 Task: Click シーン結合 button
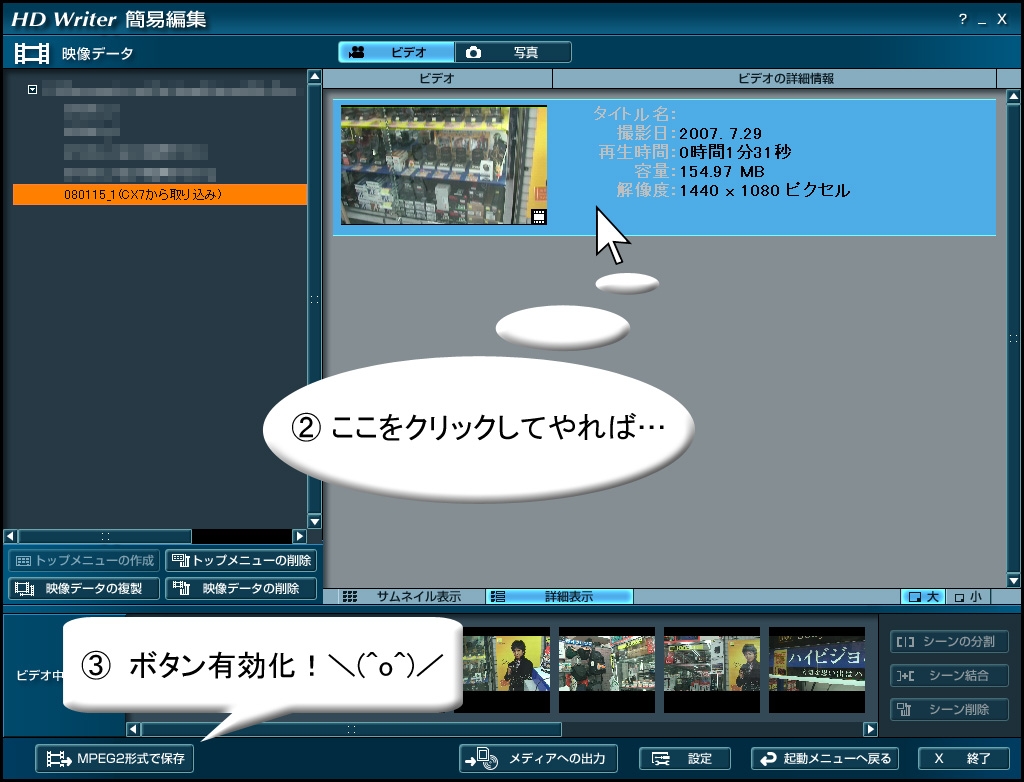pos(949,676)
